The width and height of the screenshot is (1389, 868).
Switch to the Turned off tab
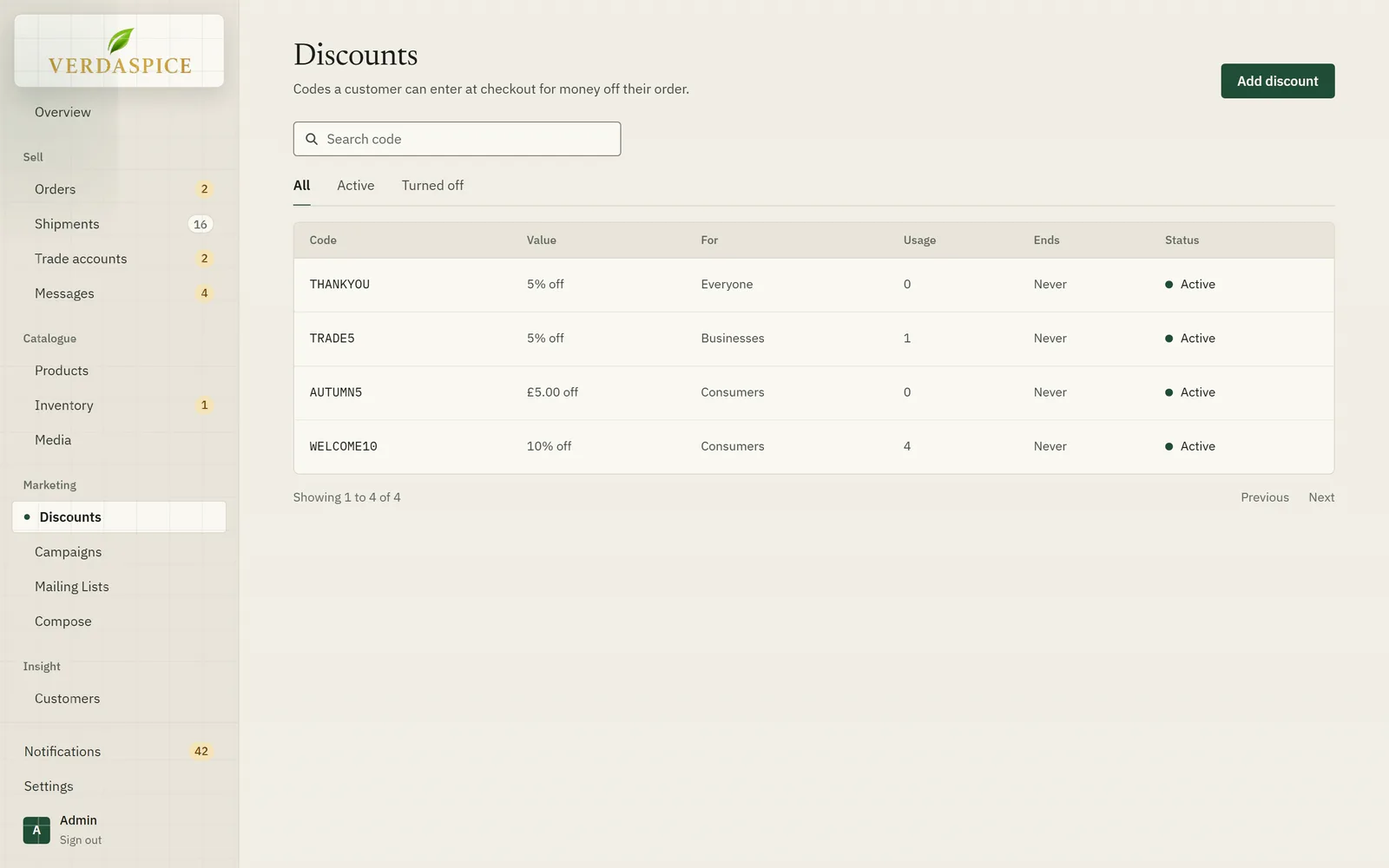pyautogui.click(x=432, y=186)
